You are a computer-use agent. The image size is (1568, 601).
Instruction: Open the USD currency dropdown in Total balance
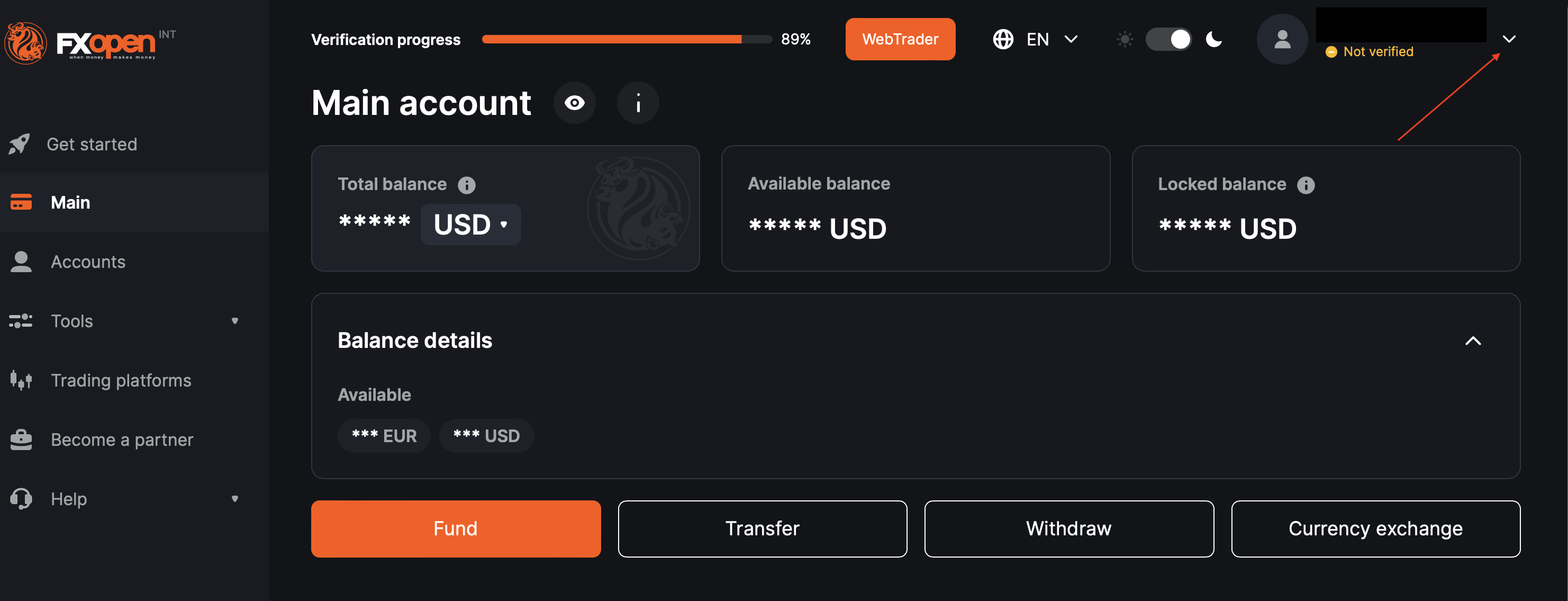(470, 225)
